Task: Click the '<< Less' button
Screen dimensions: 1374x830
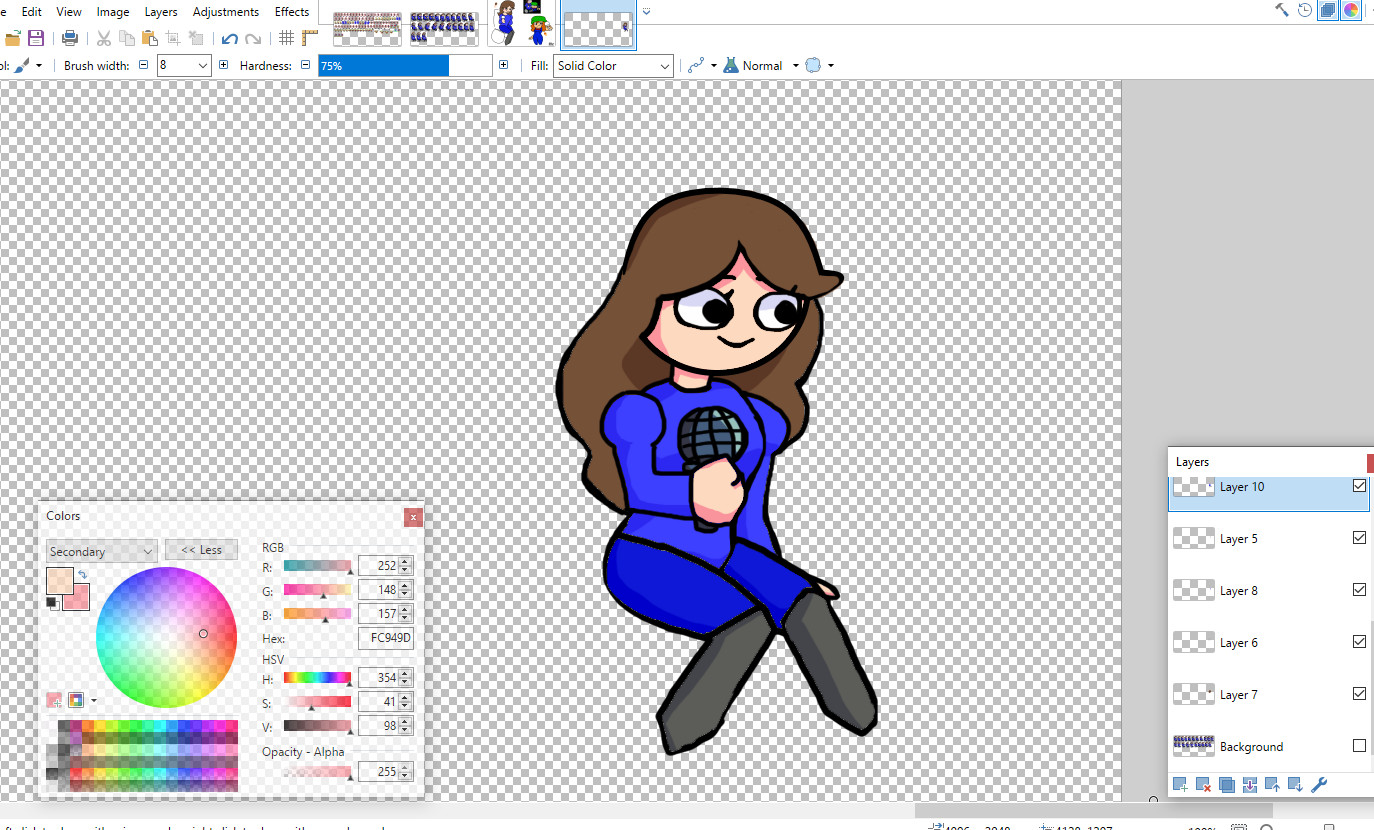Action: pos(201,550)
